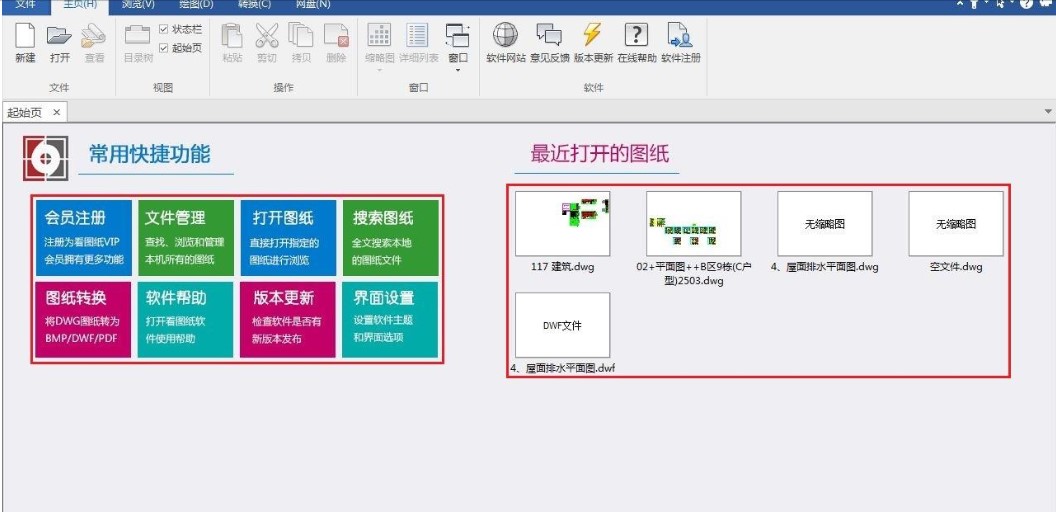This screenshot has width=1056, height=512.
Task: Click the 窗口 (Window) arrangement icon
Action: [x=457, y=35]
